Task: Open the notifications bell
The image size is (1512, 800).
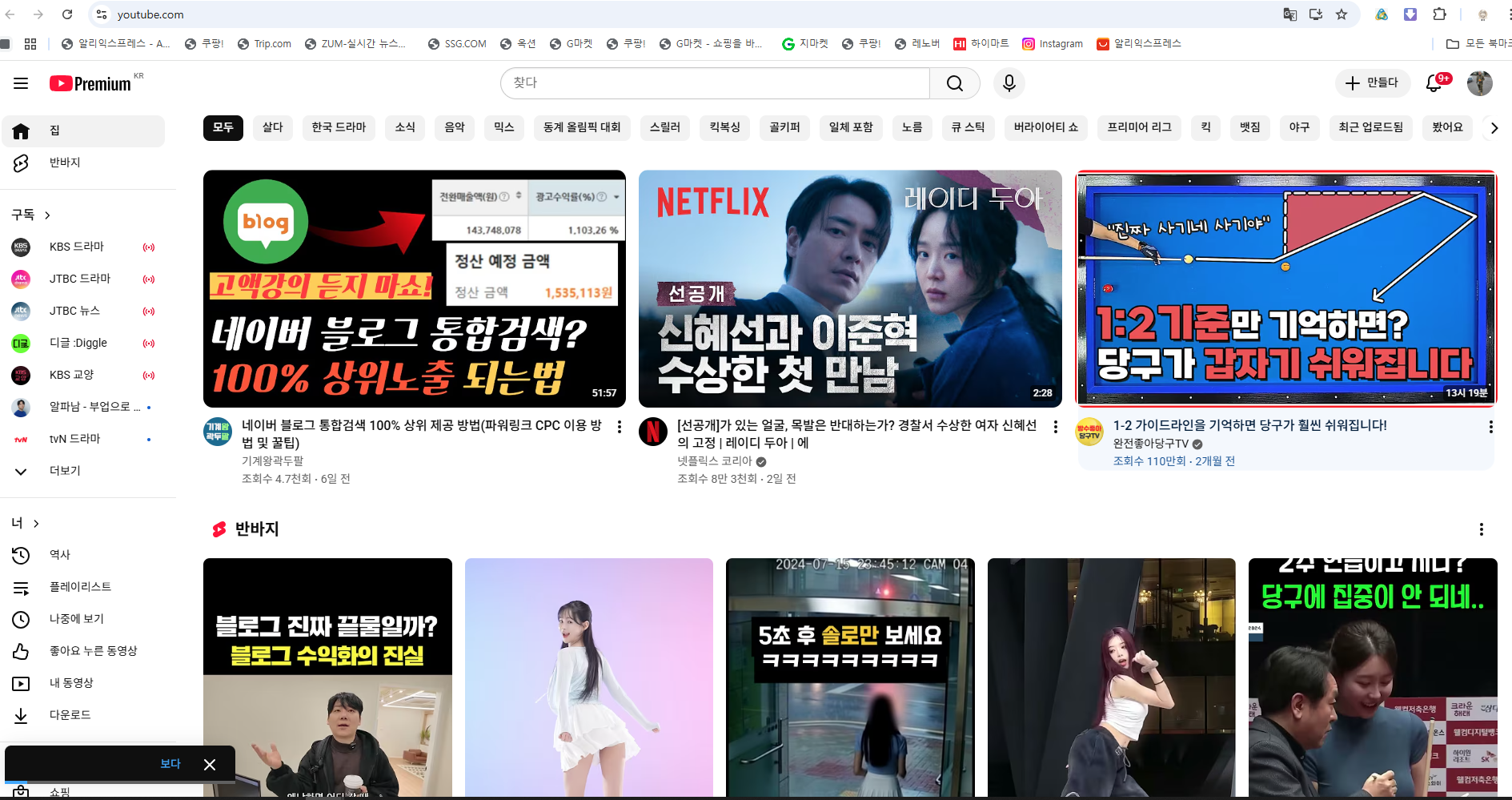Action: 1434,83
